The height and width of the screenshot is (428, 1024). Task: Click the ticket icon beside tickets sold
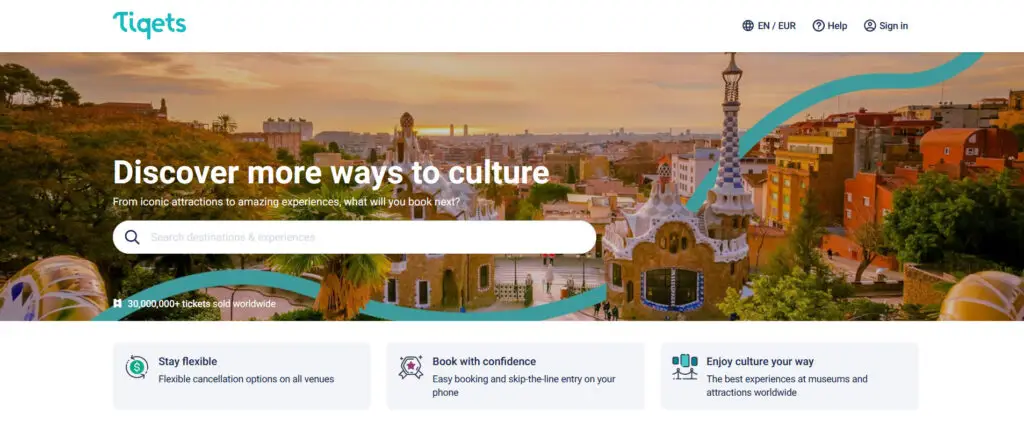[x=118, y=304]
